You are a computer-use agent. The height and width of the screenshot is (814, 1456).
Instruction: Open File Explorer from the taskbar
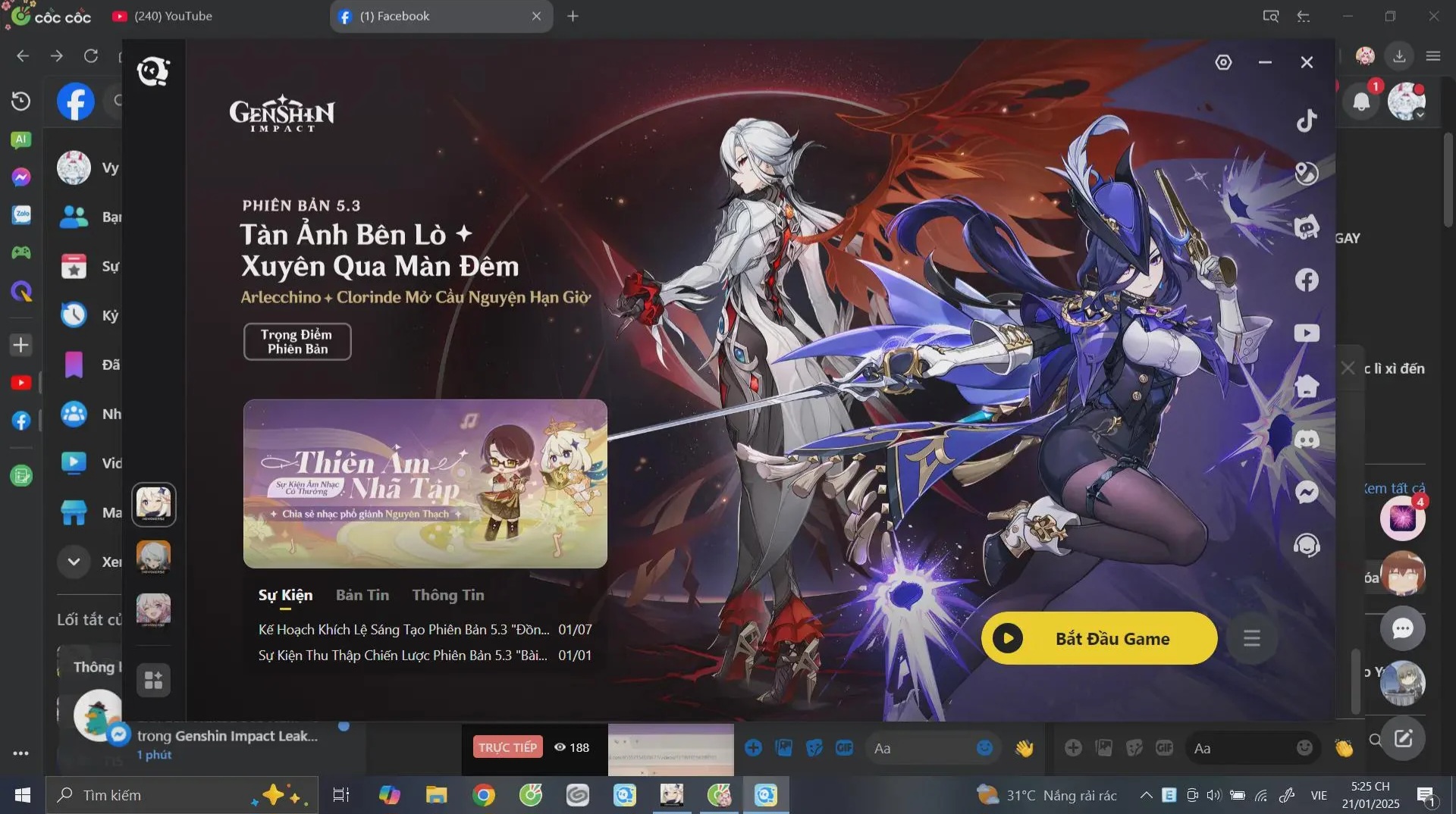pos(436,795)
